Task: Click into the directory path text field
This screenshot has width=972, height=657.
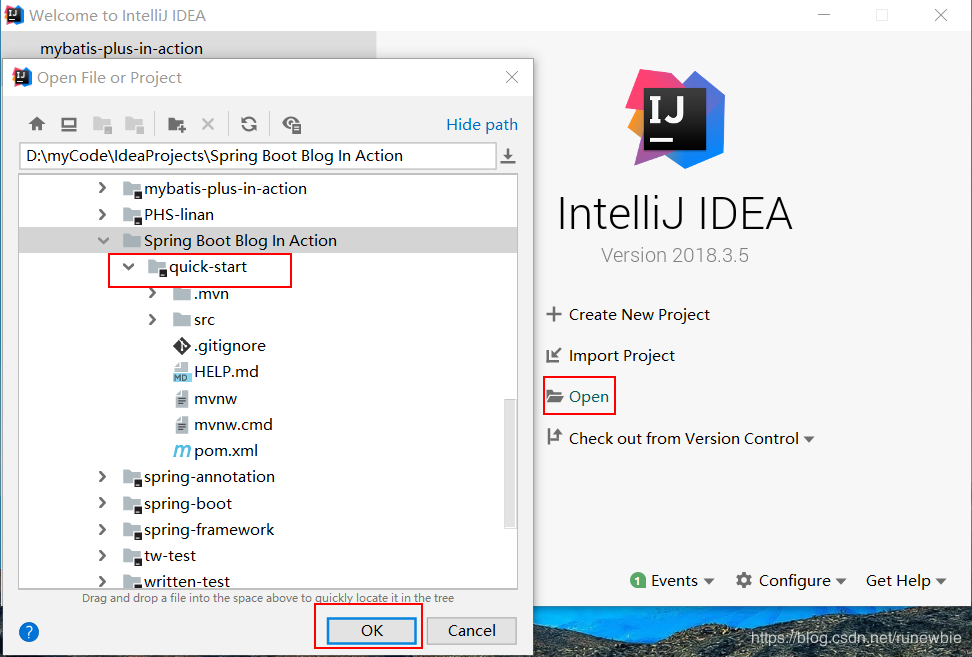Action: coord(258,156)
